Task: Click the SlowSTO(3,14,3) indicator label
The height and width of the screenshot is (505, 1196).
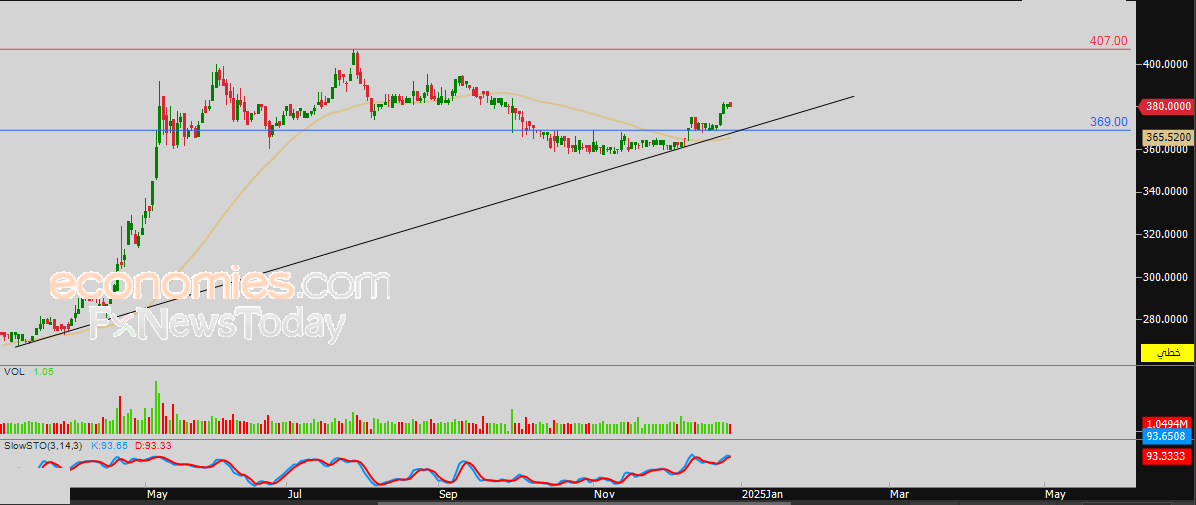Action: (x=43, y=444)
